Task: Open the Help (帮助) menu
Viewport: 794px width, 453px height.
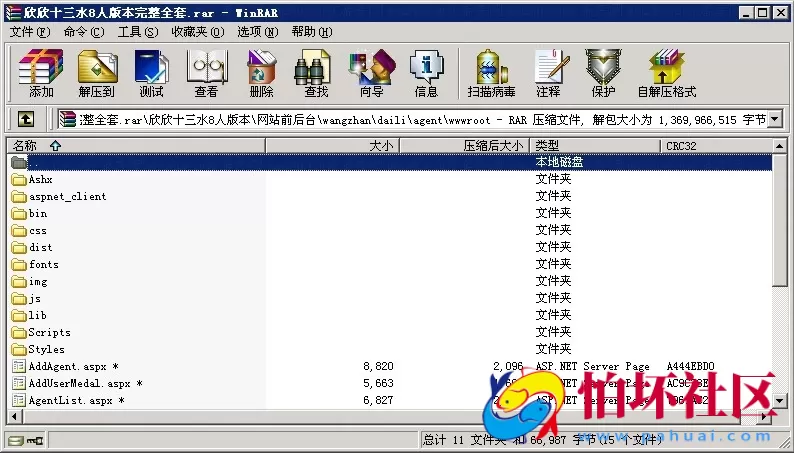Action: [311, 32]
